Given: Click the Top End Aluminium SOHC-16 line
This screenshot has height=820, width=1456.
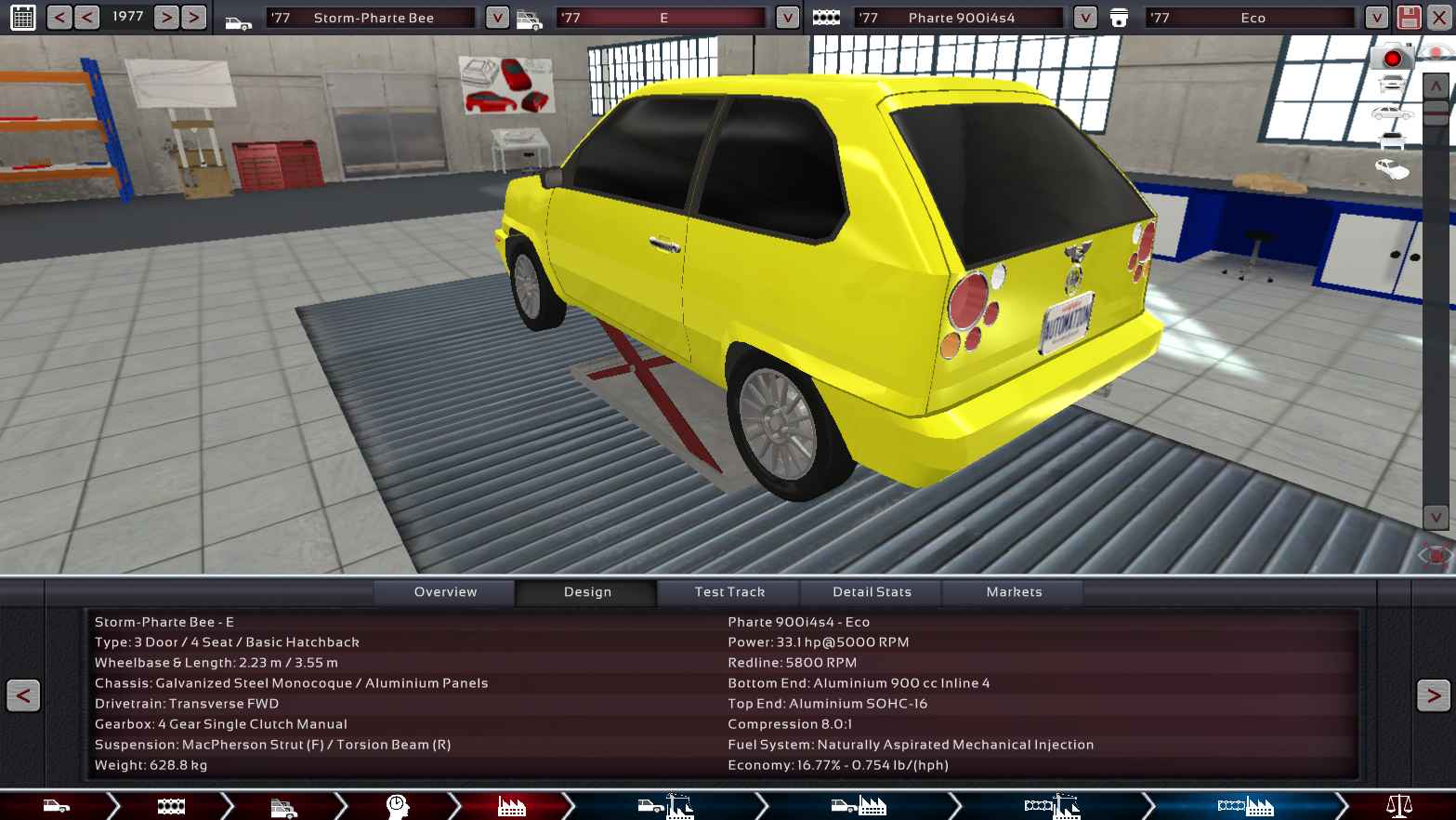Looking at the screenshot, I should point(828,704).
